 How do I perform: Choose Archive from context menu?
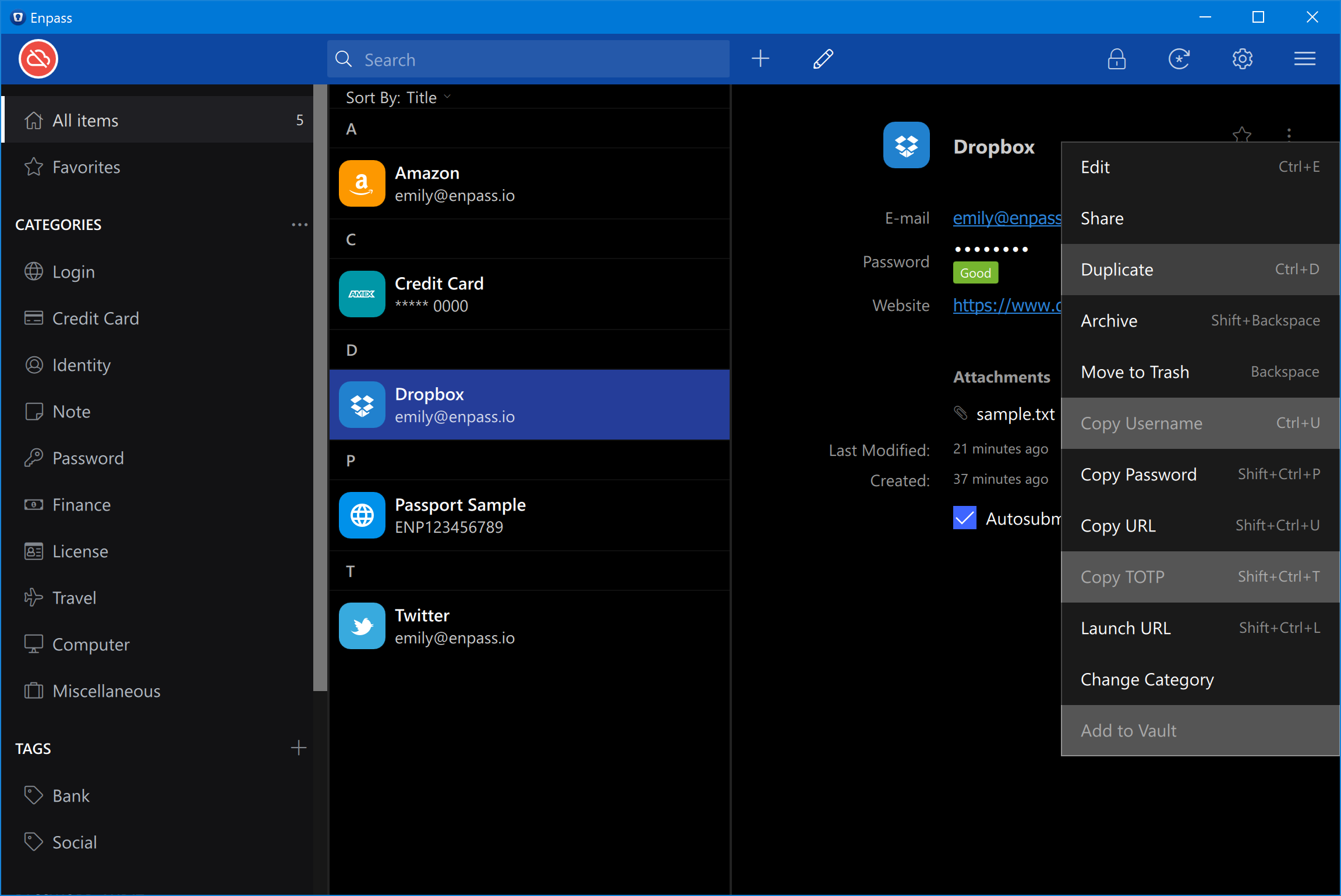1200,321
